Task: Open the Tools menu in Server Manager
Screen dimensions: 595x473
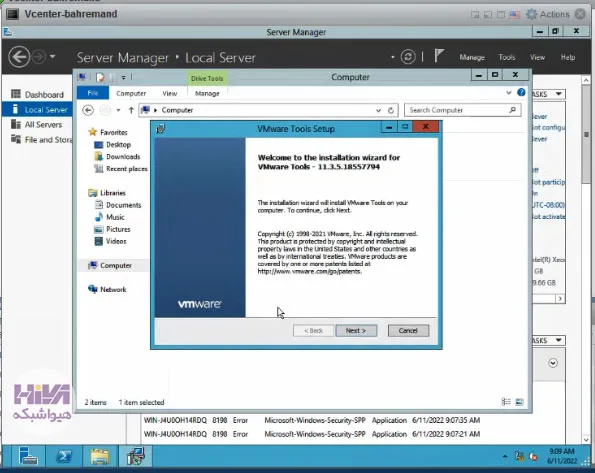Action: [507, 57]
